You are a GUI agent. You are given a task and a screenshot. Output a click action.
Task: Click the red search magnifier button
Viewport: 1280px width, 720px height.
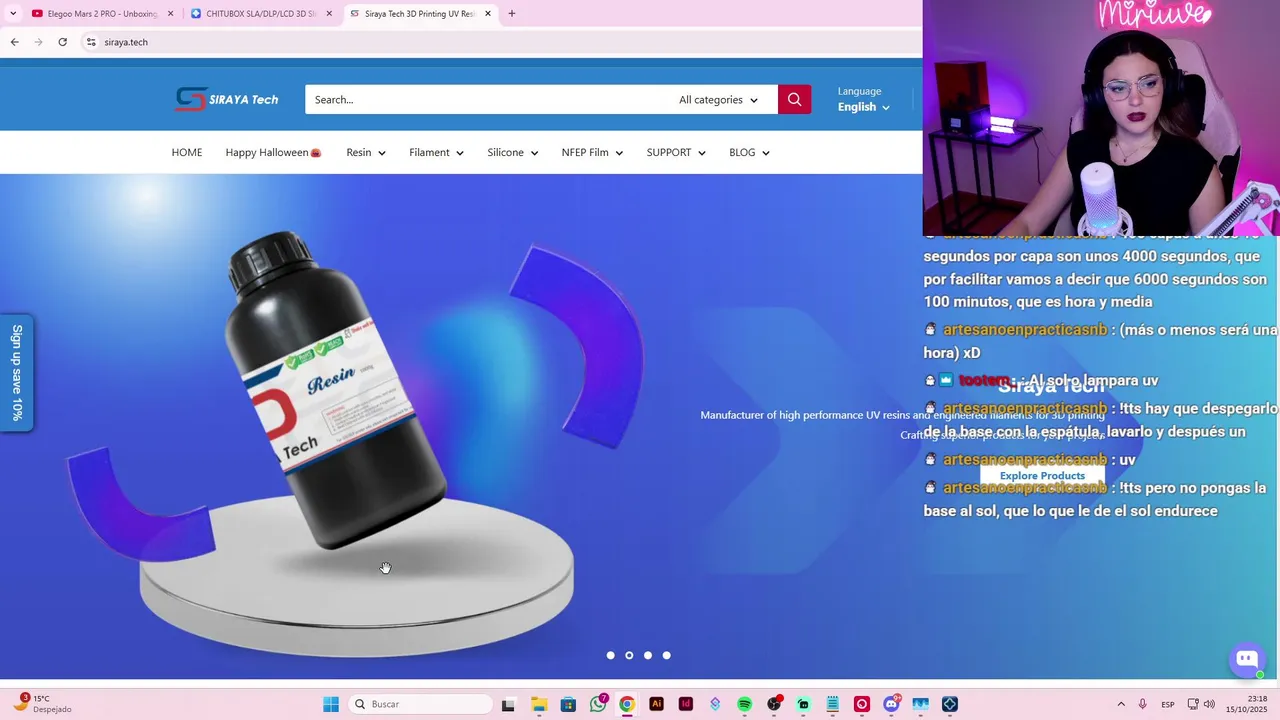[x=794, y=99]
